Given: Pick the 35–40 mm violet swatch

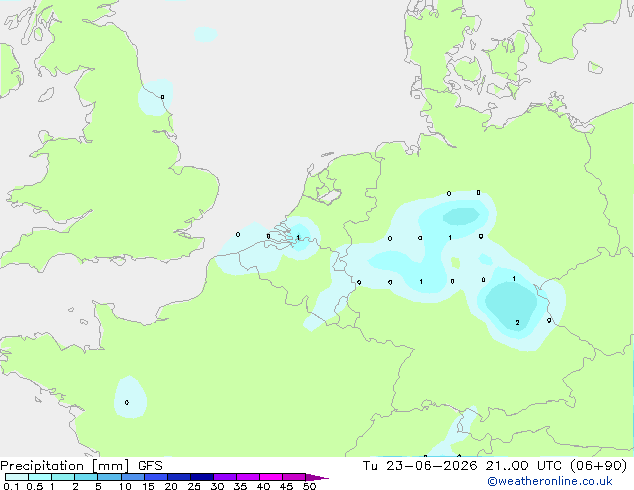Looking at the screenshot, I should pos(247,477).
